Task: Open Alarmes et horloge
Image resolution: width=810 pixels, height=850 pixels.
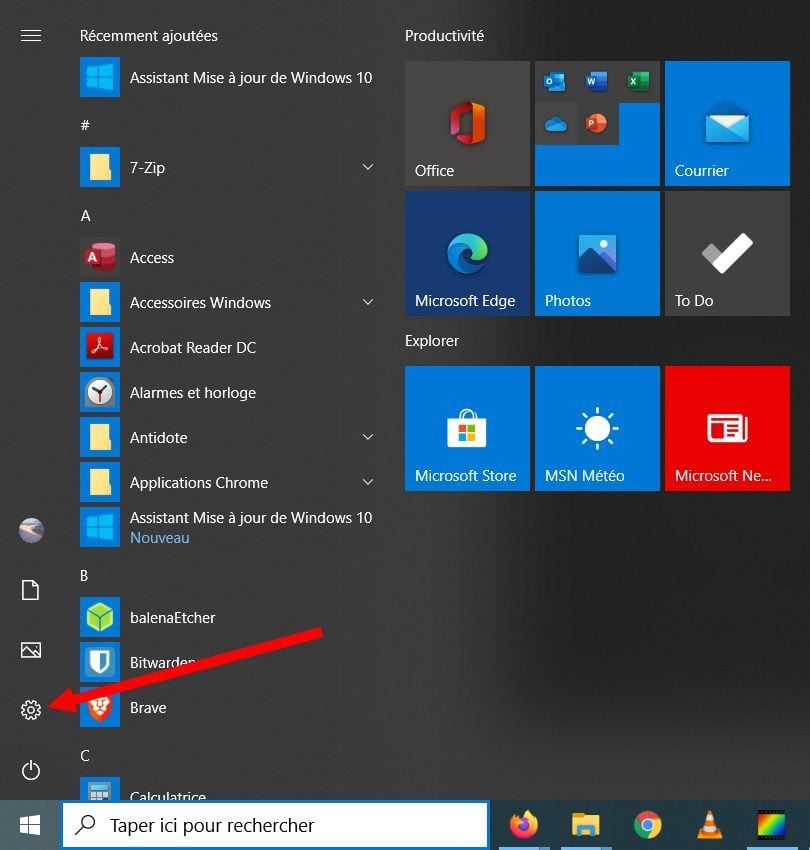Action: 228,392
